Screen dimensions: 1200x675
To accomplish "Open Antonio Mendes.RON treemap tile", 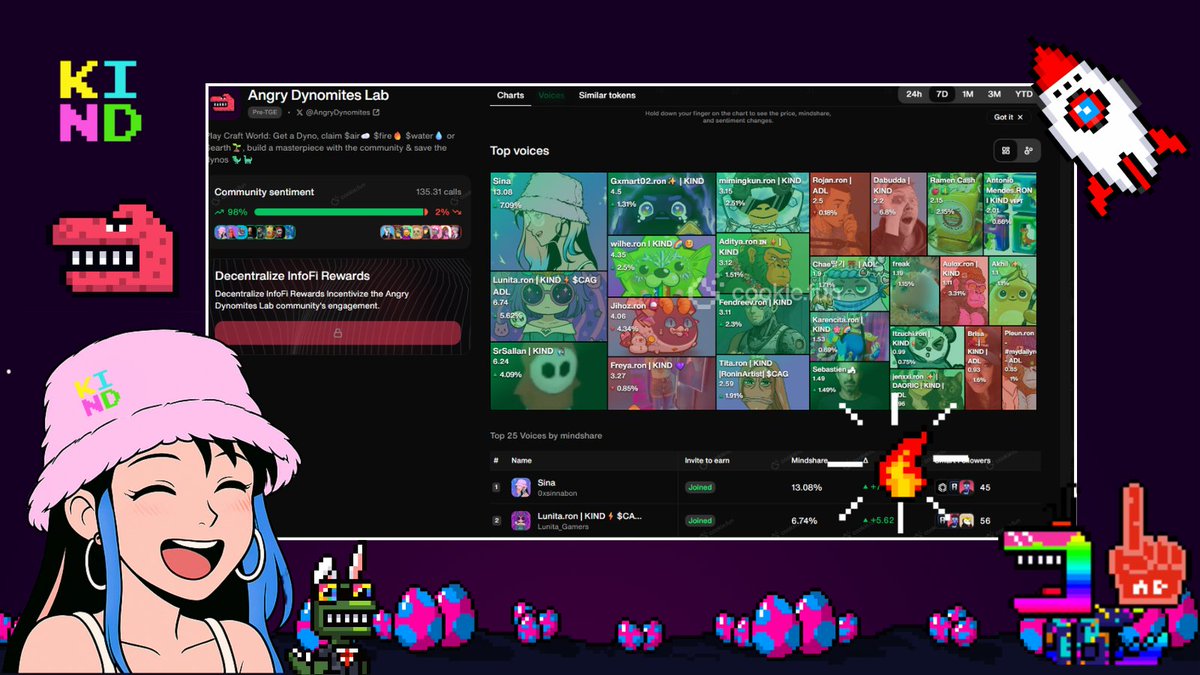I will (1010, 213).
